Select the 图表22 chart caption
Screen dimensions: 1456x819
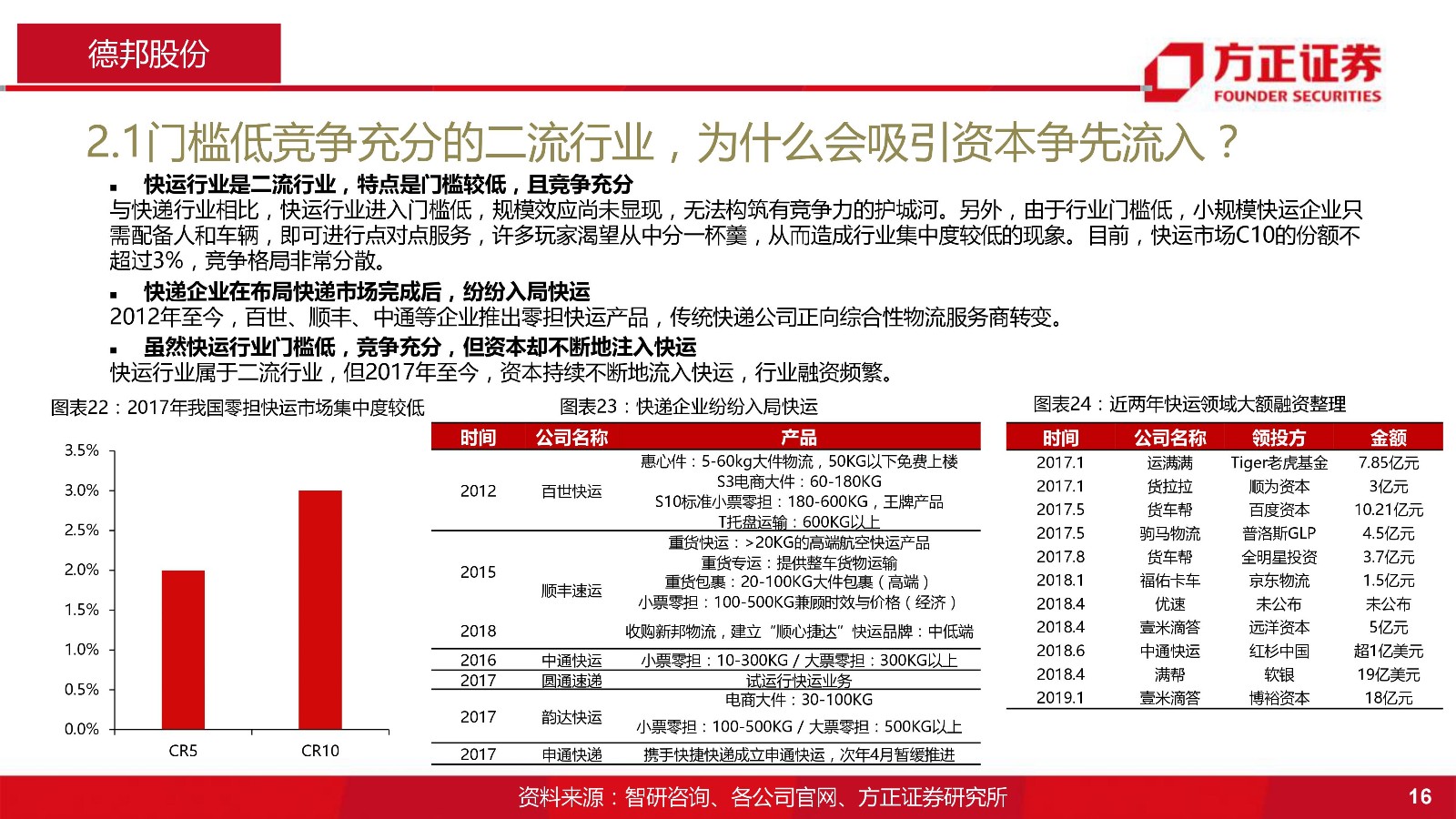[238, 408]
